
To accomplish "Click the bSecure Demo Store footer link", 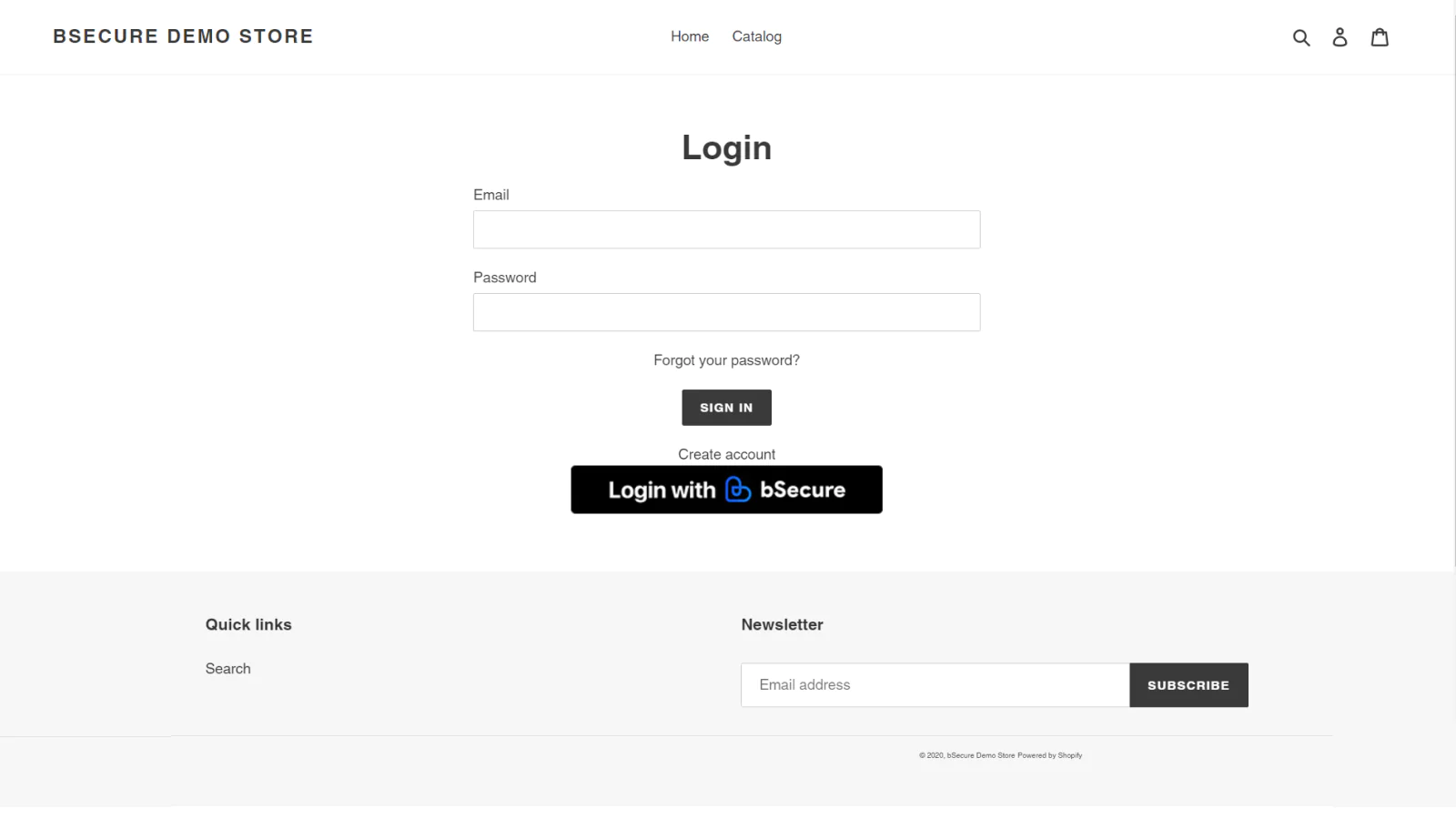I will 981,755.
